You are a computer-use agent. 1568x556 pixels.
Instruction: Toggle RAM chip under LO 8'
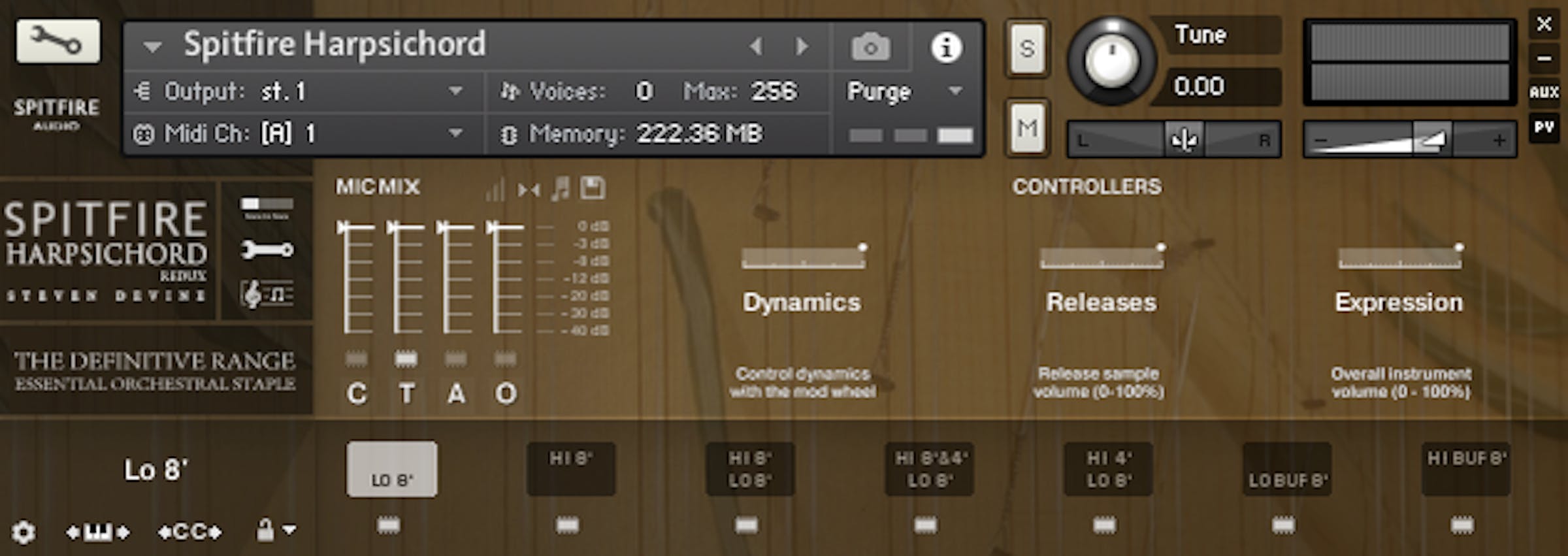[x=389, y=525]
